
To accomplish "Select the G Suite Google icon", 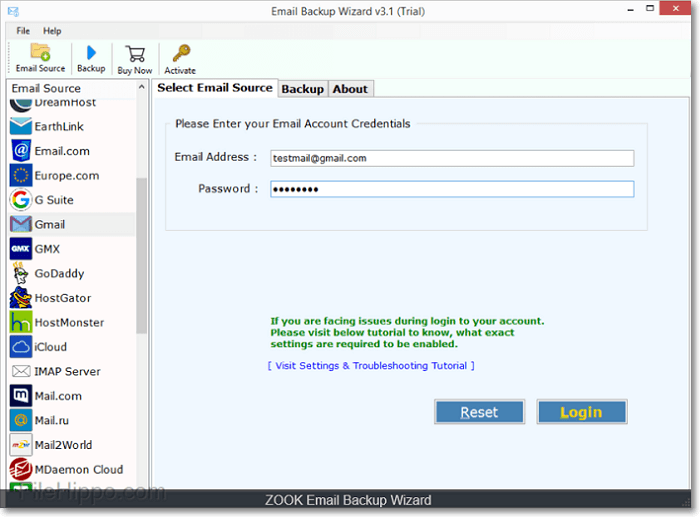I will [21, 200].
